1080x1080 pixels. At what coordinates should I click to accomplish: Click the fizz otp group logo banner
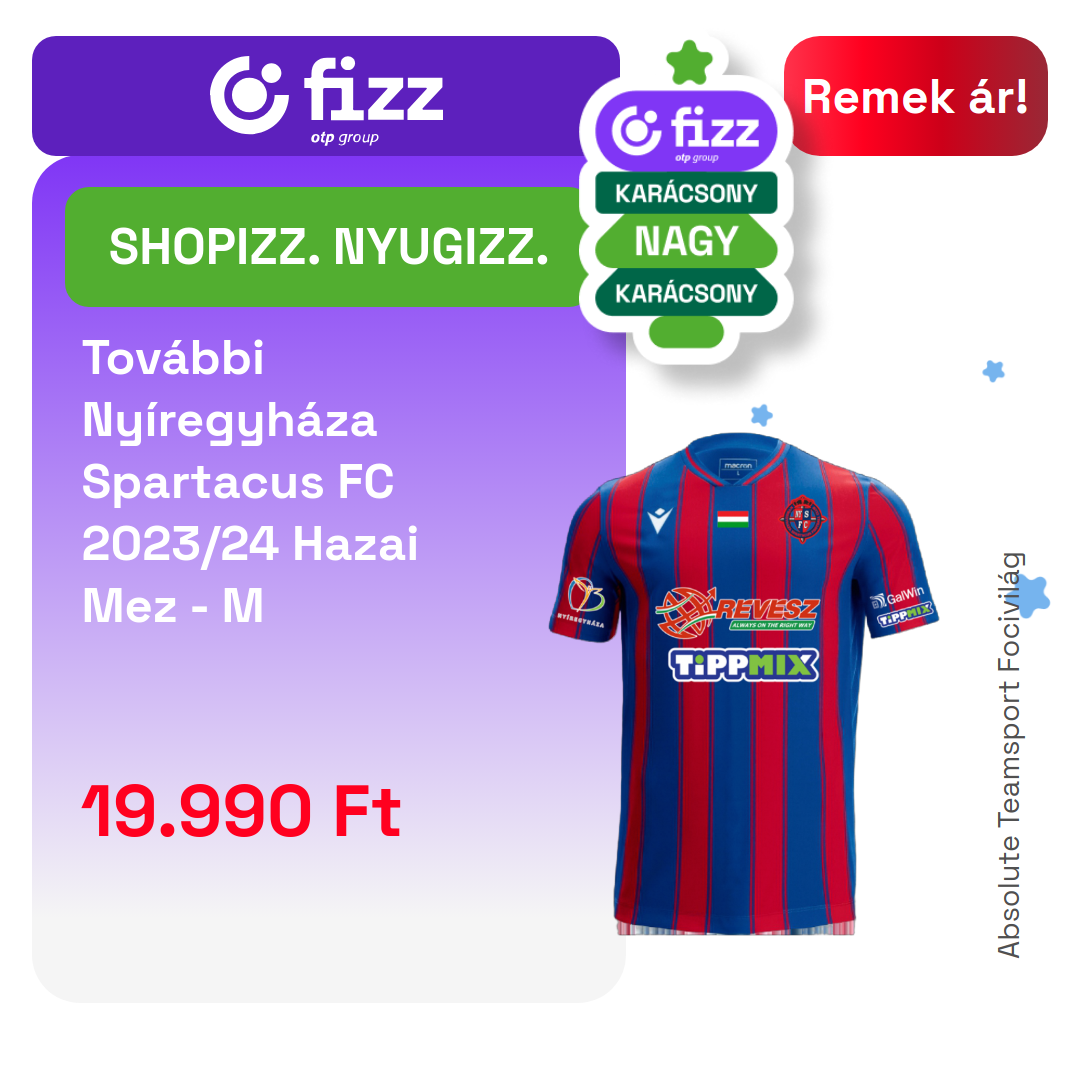point(326,96)
